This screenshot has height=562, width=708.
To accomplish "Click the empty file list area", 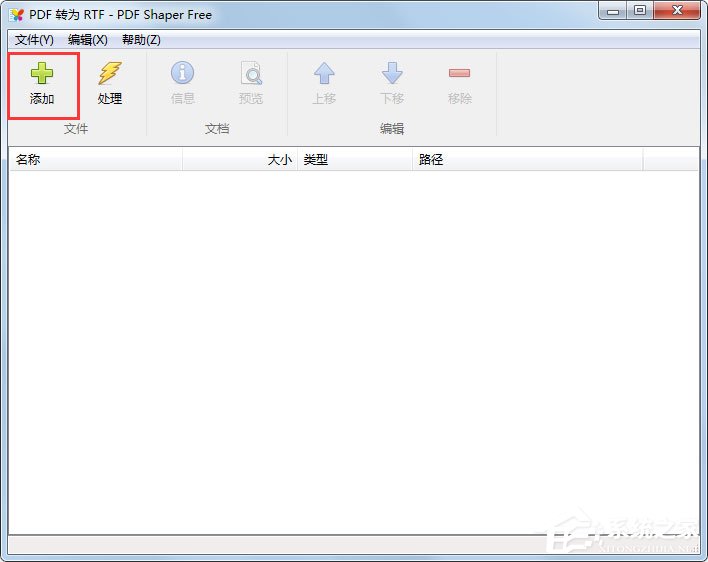I will pyautogui.click(x=354, y=352).
